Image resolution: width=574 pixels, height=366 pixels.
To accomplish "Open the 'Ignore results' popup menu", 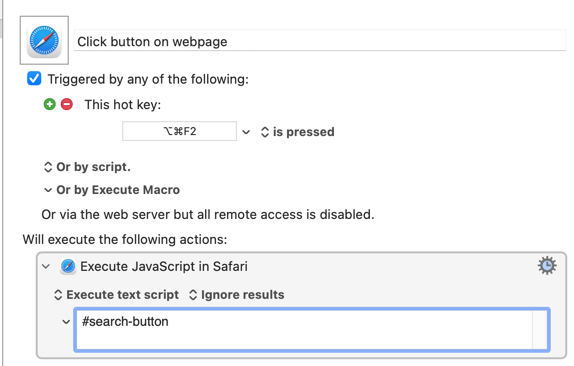I will click(236, 295).
